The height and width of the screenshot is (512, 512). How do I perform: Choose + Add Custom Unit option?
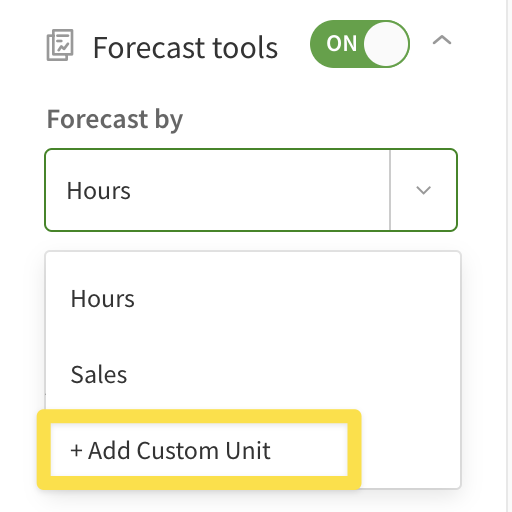199,450
